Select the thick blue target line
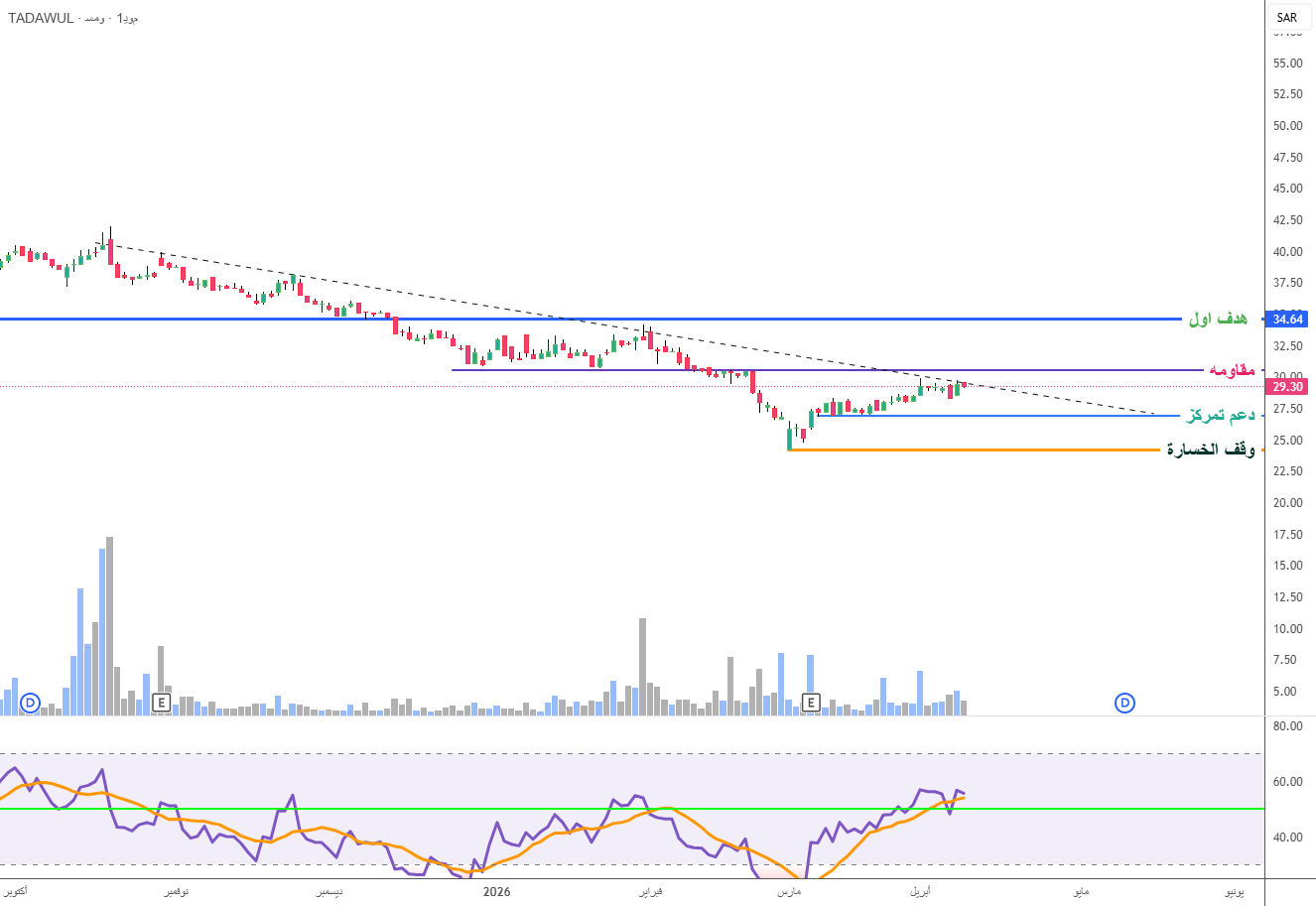 click(794, 319)
